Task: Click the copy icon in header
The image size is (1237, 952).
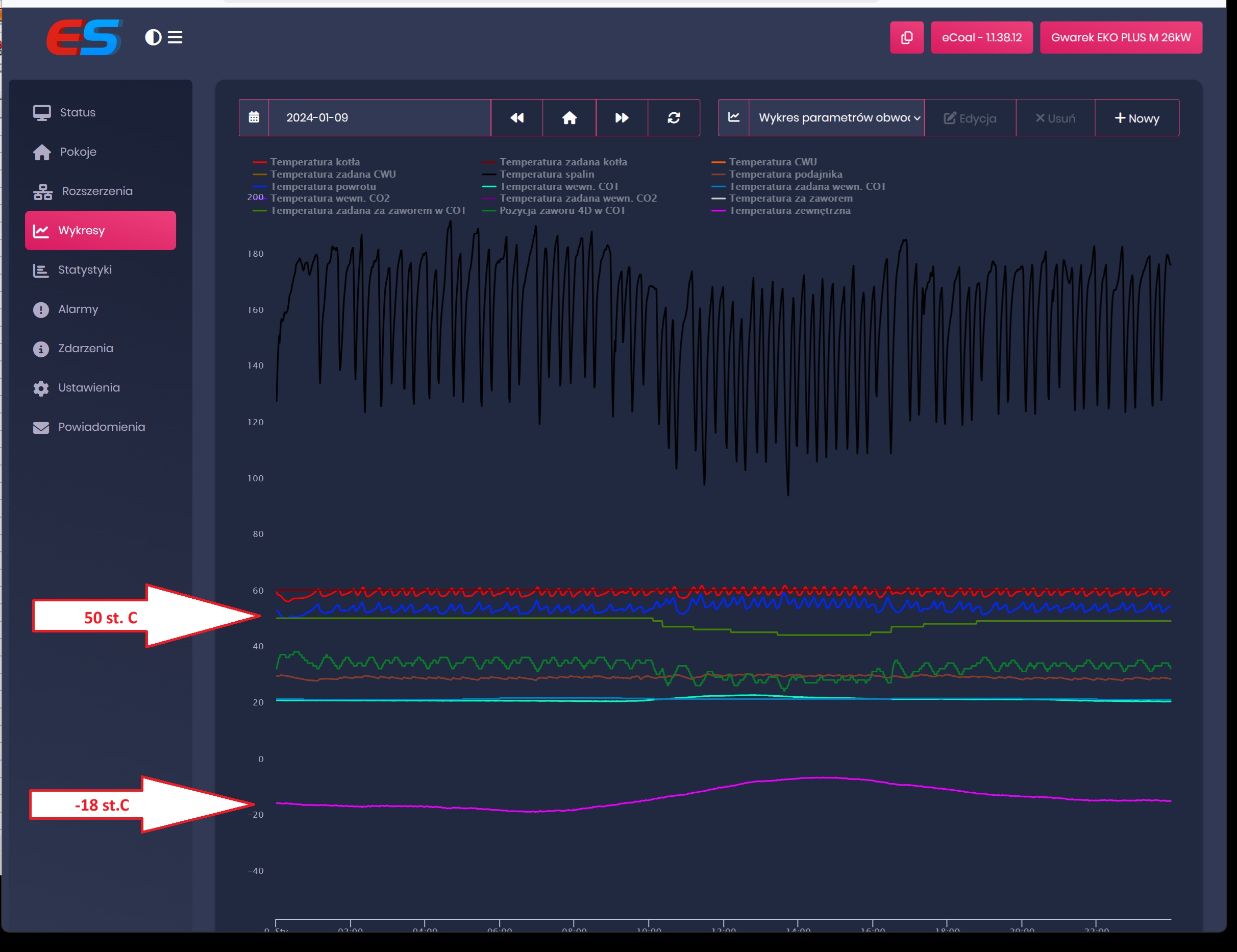Action: tap(906, 37)
